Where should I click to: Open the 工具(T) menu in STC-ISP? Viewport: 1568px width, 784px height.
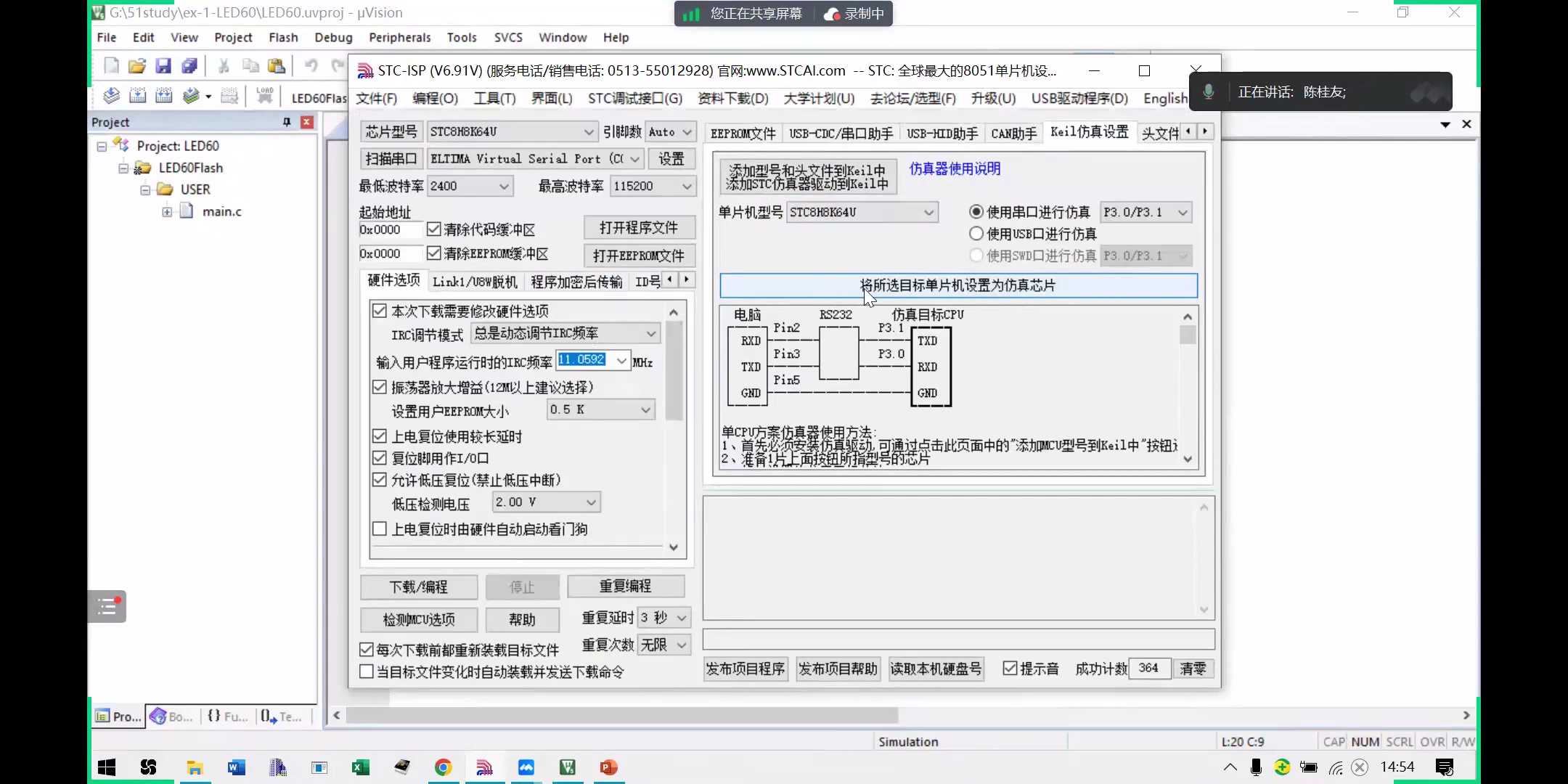point(494,99)
